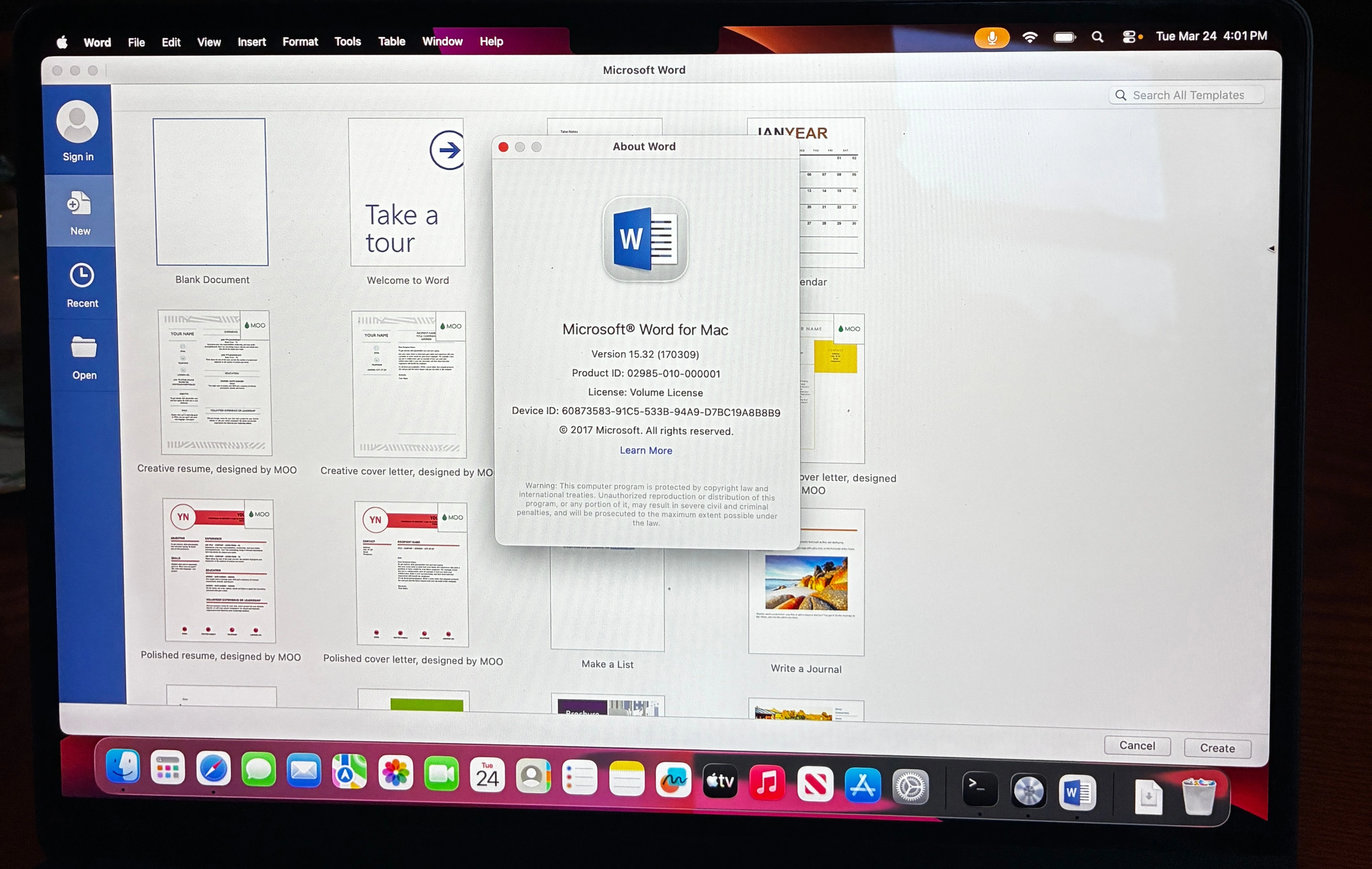Close the About Word dialog
The height and width of the screenshot is (869, 1372).
503,147
